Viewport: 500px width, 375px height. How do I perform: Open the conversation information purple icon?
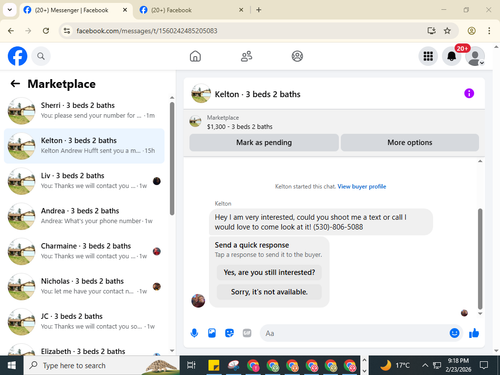click(x=469, y=93)
